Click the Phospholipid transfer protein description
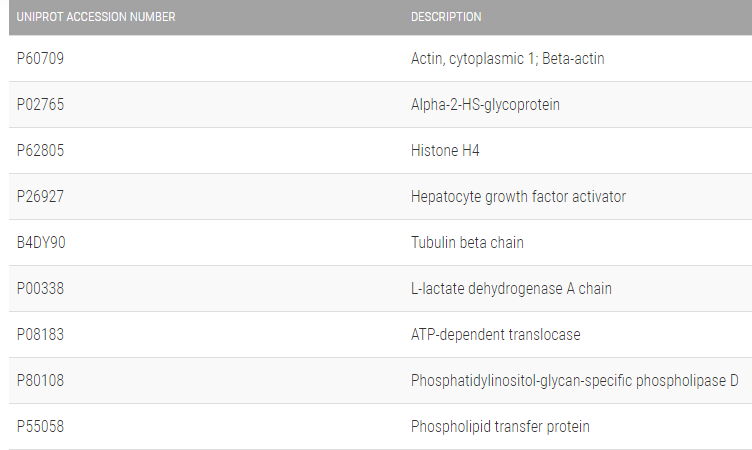The height and width of the screenshot is (450, 752). 500,427
